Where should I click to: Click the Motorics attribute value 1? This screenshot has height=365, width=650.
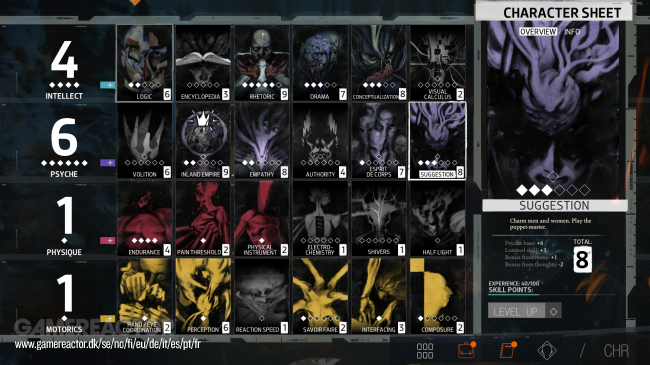[64, 294]
